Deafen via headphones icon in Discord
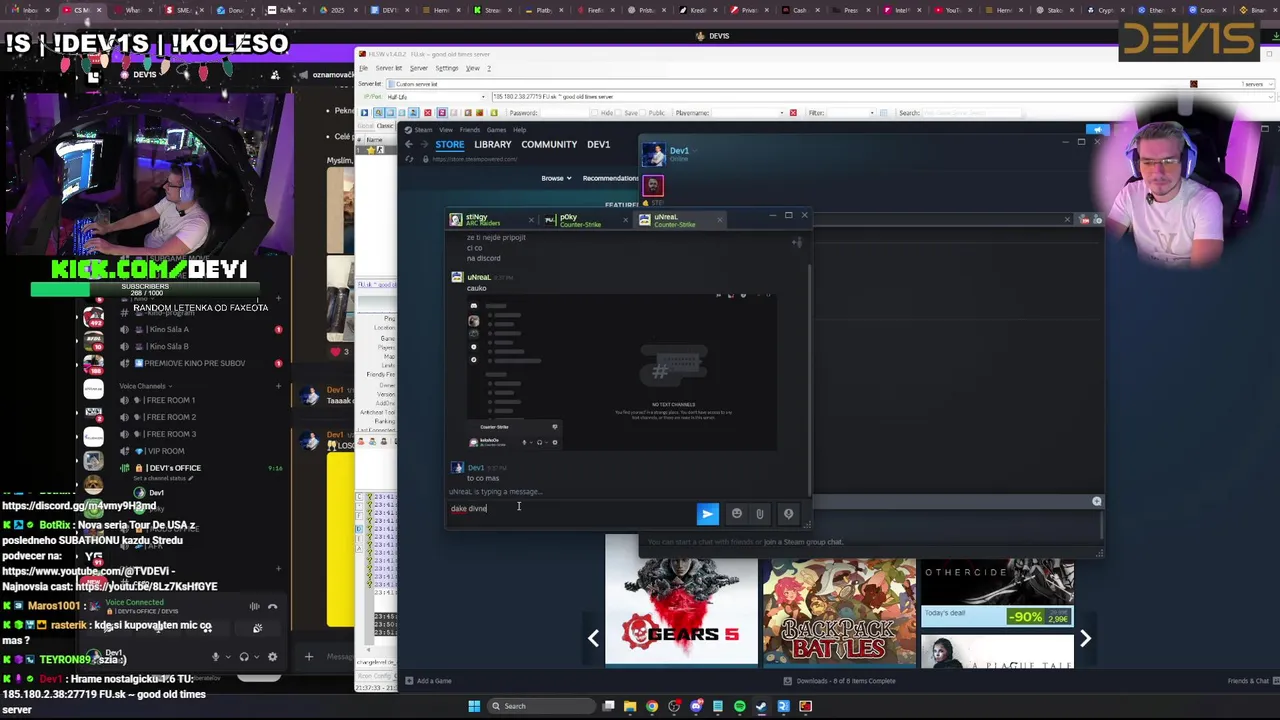The height and width of the screenshot is (720, 1280). (243, 657)
